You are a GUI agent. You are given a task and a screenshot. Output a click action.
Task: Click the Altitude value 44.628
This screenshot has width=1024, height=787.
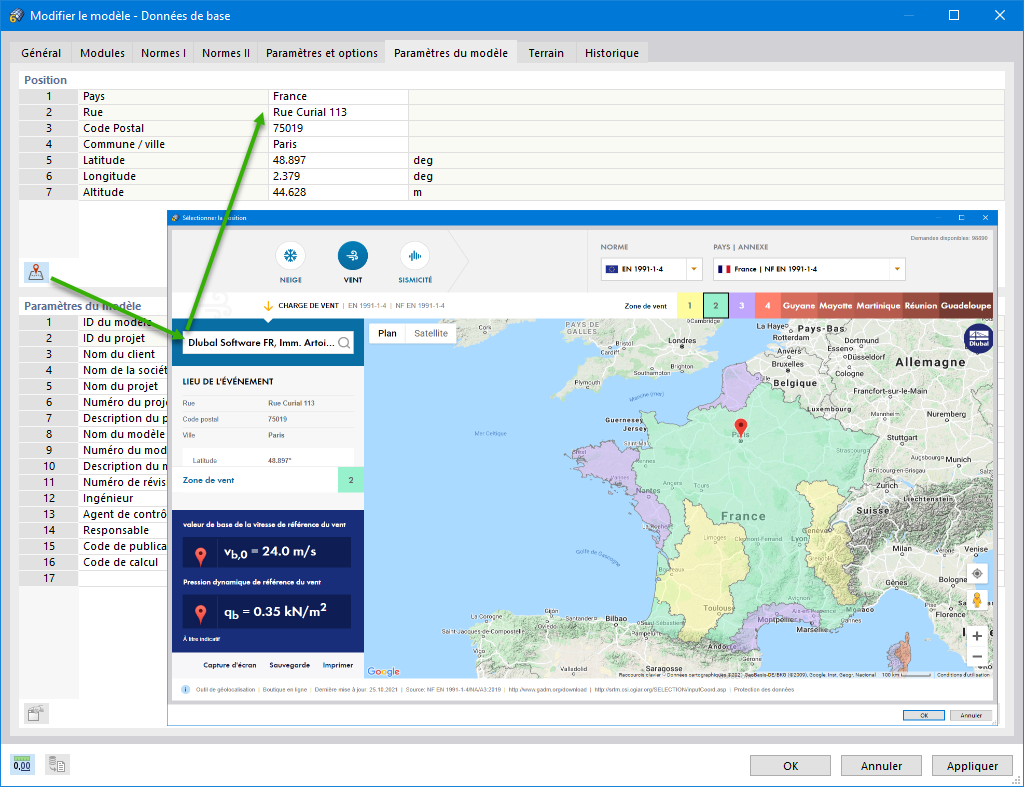338,192
